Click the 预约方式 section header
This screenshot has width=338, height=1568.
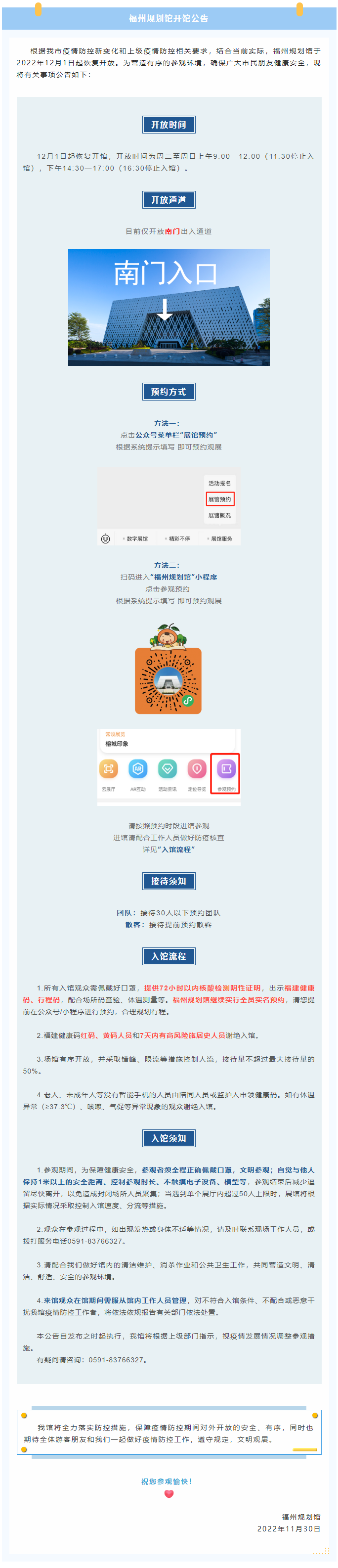pos(169,392)
